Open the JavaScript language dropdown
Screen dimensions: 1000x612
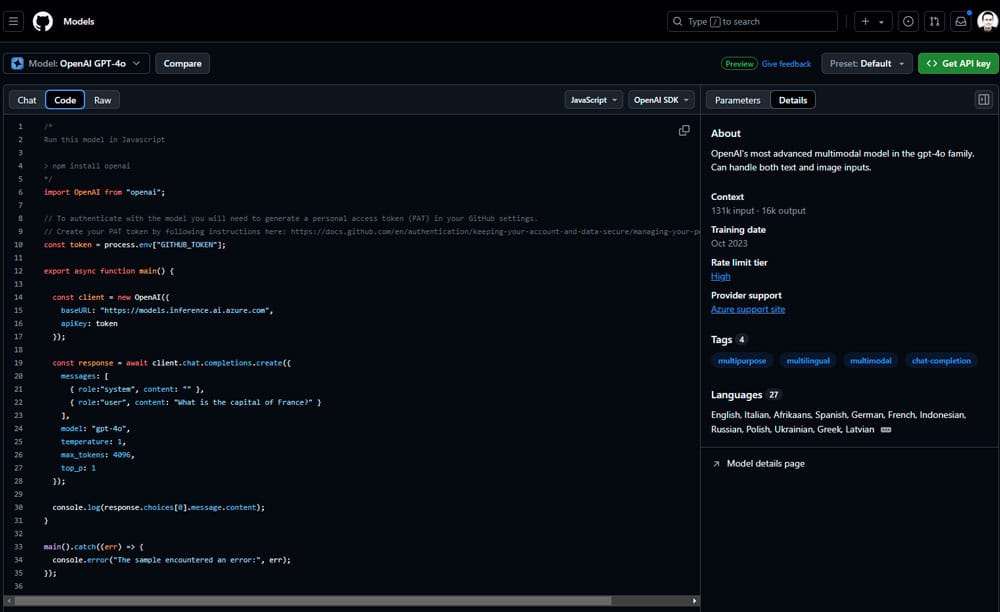(594, 100)
